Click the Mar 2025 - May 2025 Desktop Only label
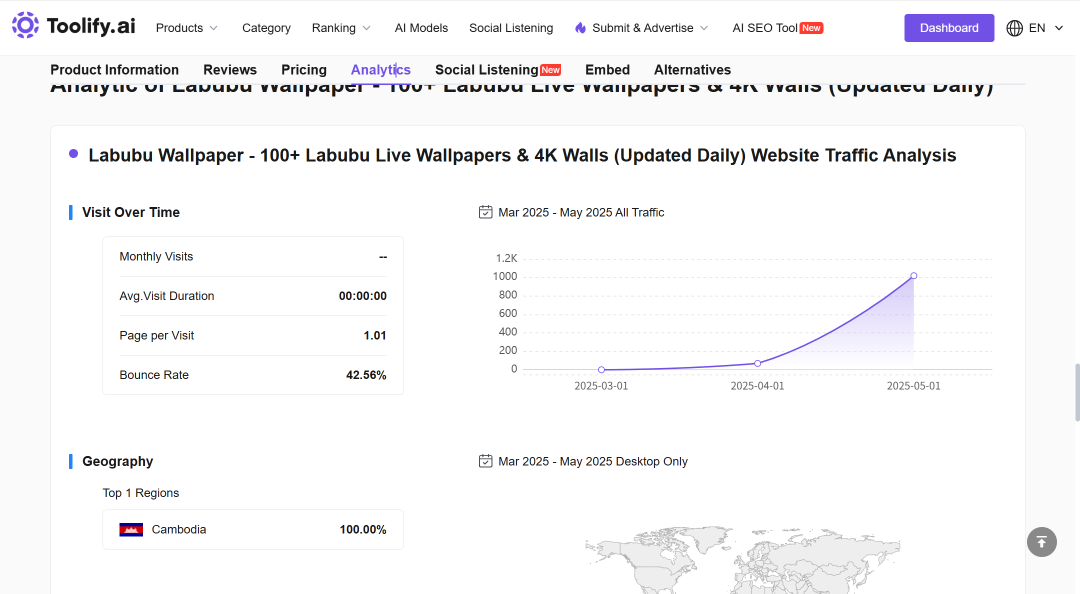Viewport: 1080px width, 594px height. coord(593,461)
